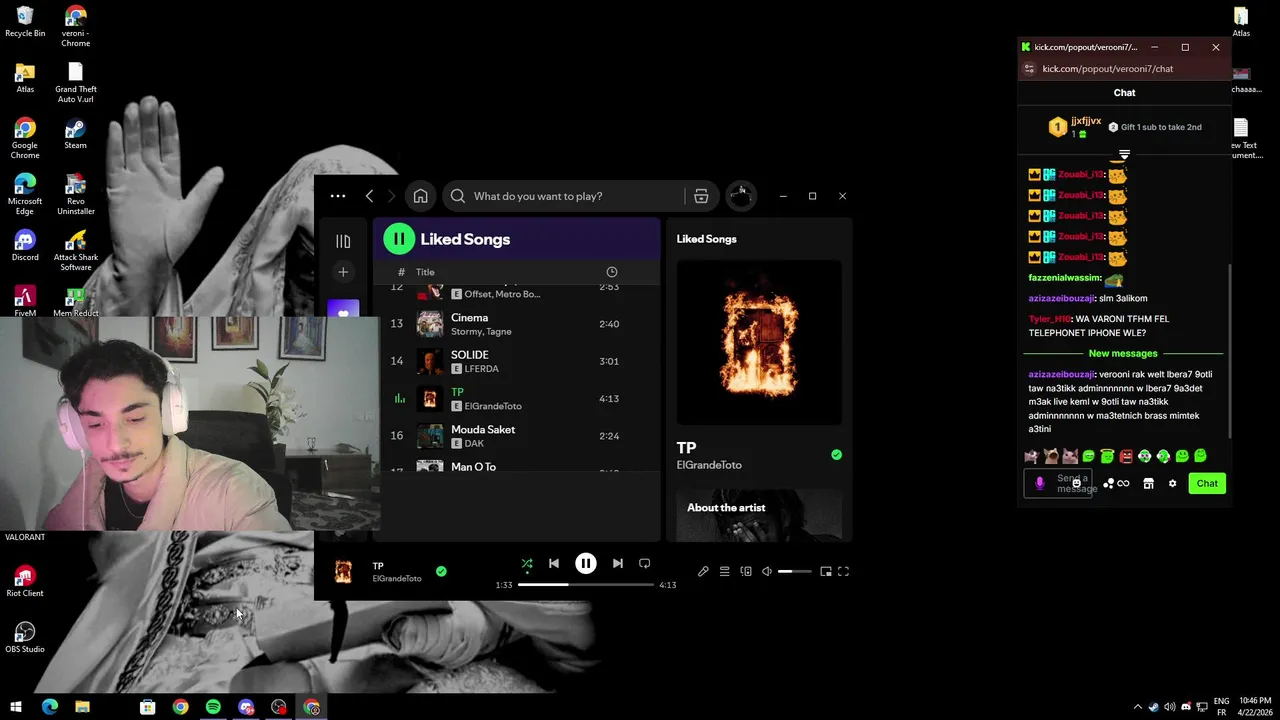Click the Title column header
This screenshot has width=1280, height=720.
(425, 272)
